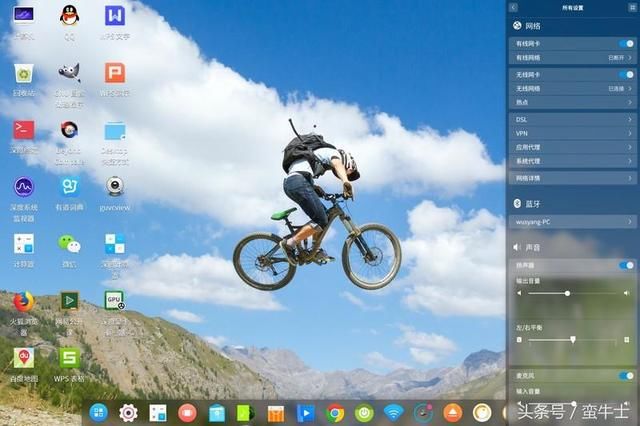Viewport: 640px width, 426px height.
Task: Open the Wi-Fi network icon in dock
Action: pyautogui.click(x=393, y=413)
